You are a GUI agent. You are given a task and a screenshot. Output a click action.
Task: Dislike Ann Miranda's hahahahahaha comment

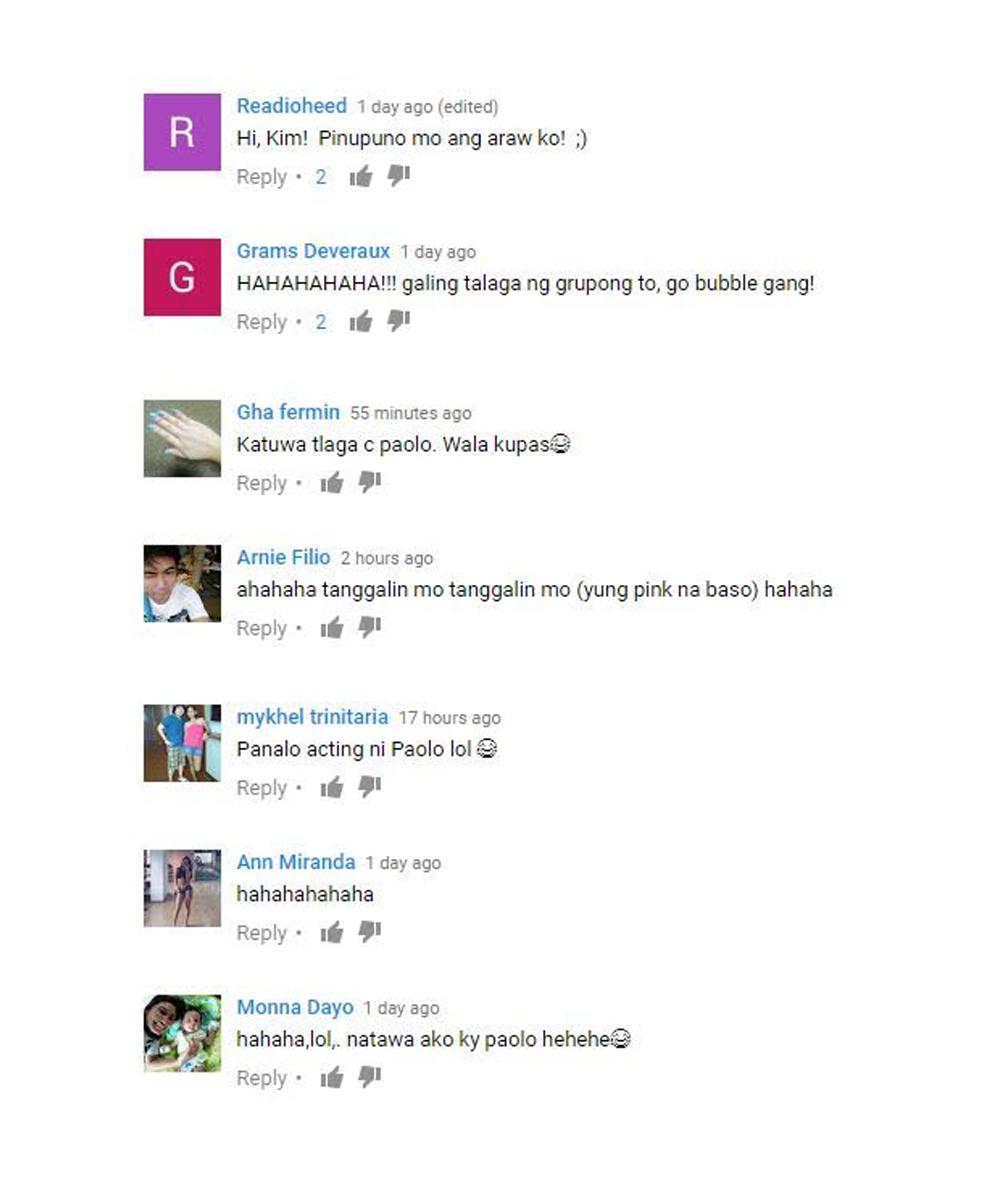369,932
